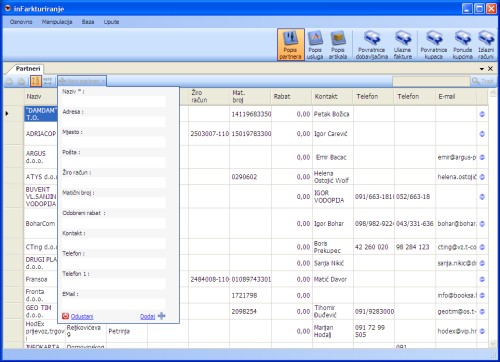Click the blue round icon in Igor Carević row
This screenshot has height=362, width=500.
click(x=482, y=134)
